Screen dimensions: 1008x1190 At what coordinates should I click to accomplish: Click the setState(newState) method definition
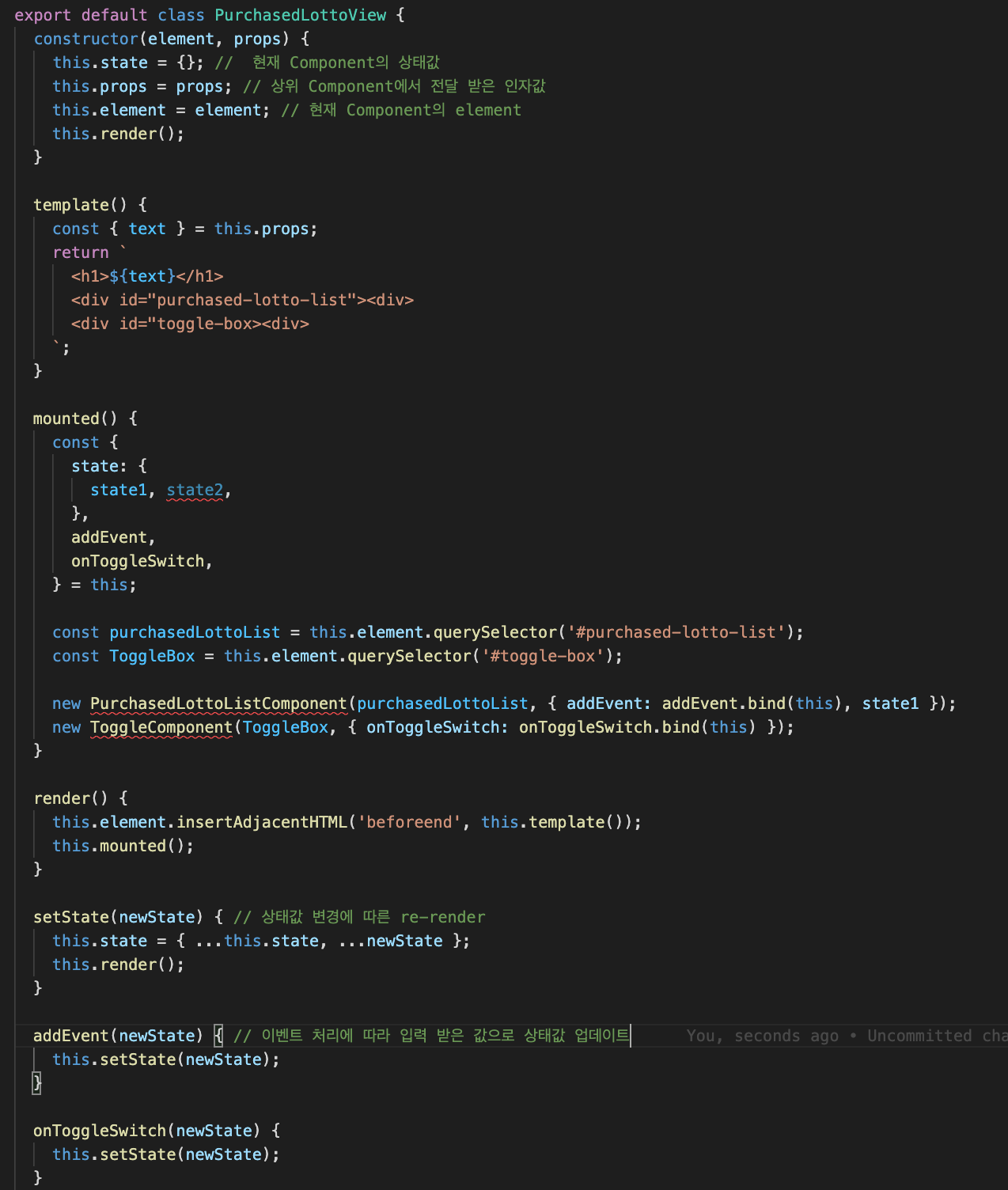point(119,917)
